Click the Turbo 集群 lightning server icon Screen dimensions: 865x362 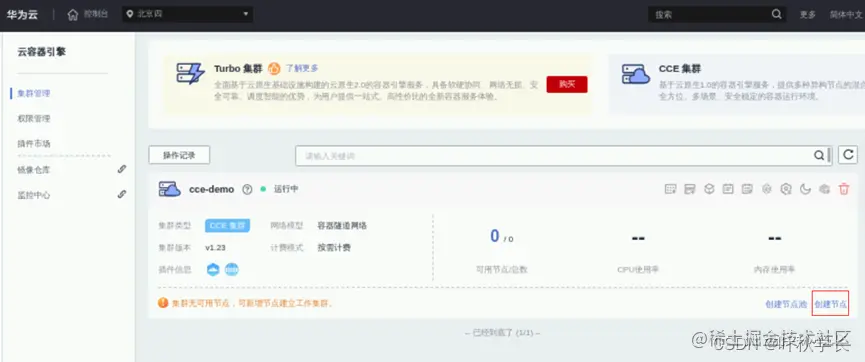(190, 73)
